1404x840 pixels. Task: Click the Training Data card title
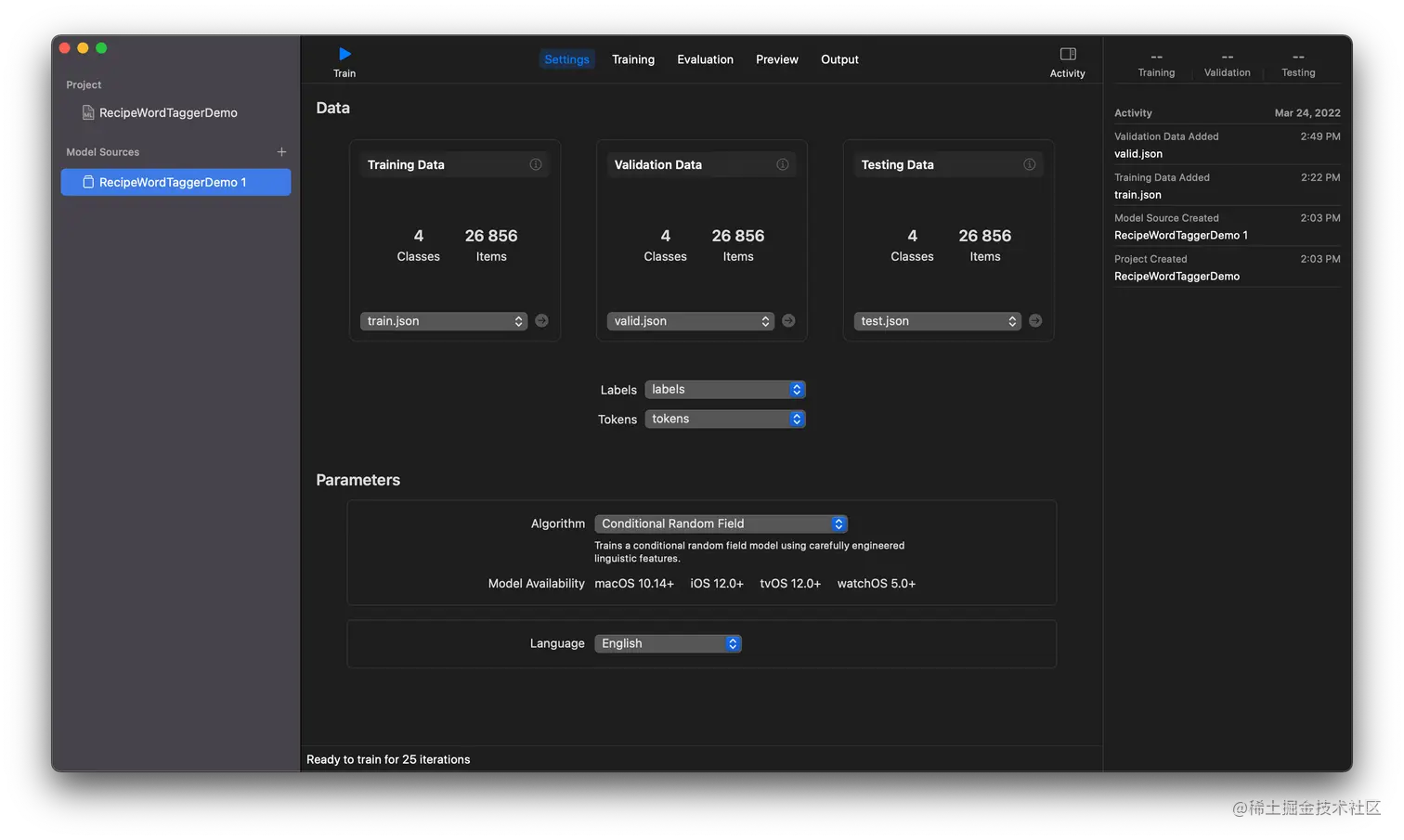pos(406,164)
